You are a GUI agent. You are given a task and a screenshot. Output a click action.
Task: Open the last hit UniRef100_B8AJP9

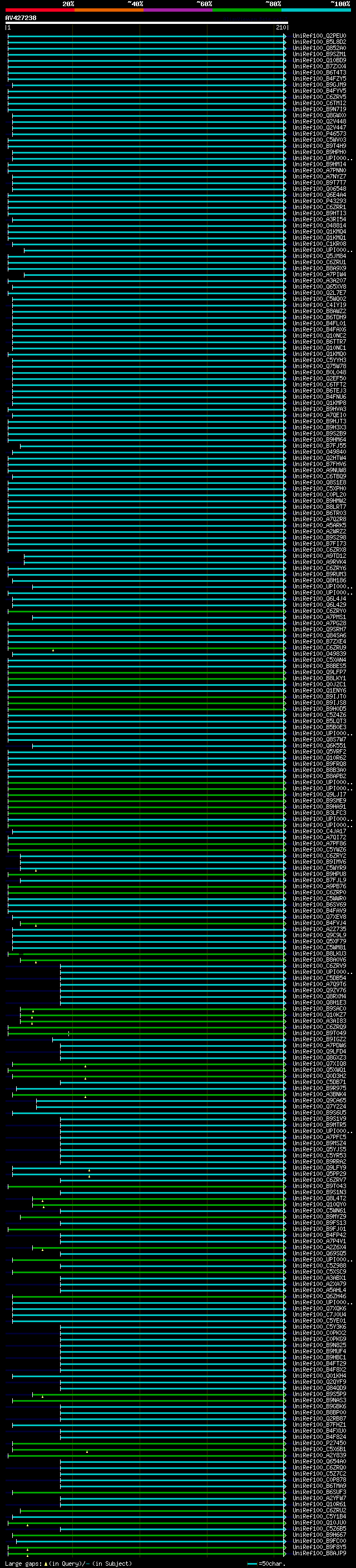click(x=319, y=1554)
